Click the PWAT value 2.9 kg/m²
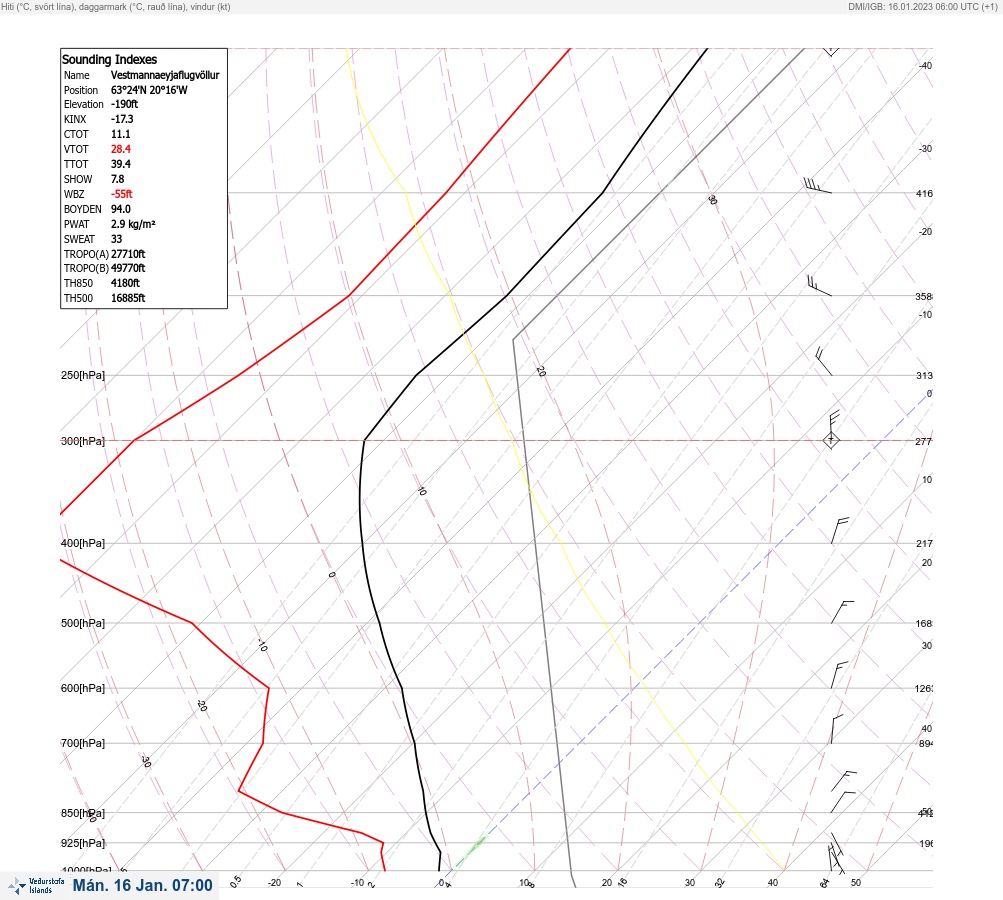The width and height of the screenshot is (1003, 900). [133, 224]
